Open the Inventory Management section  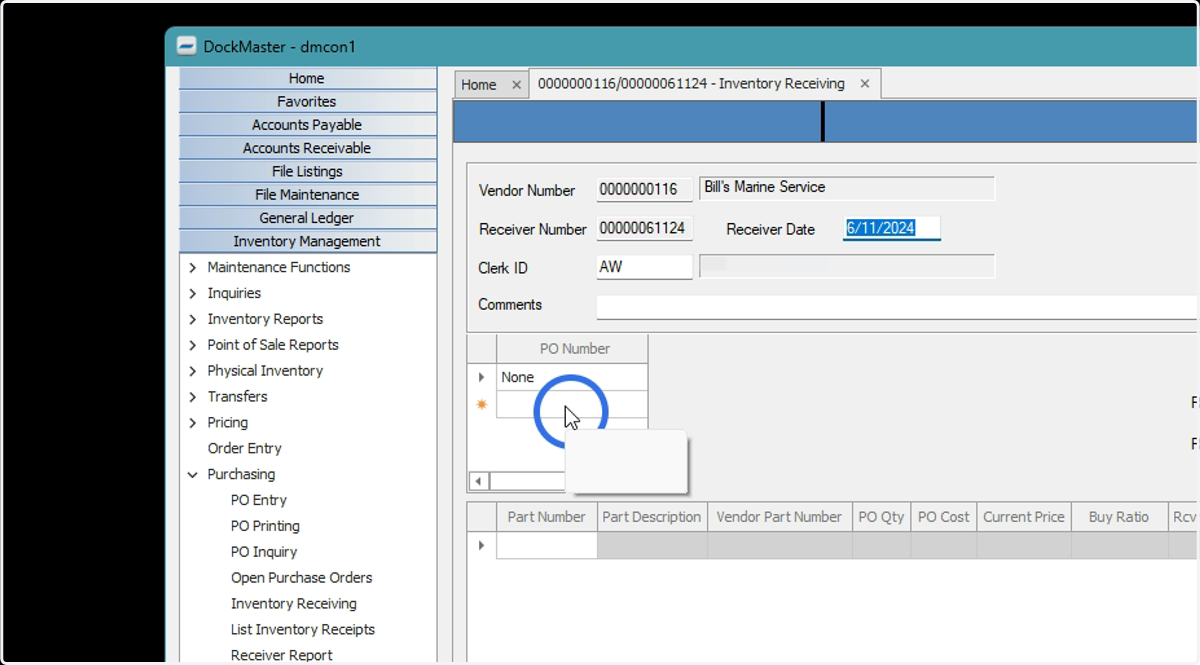(307, 241)
